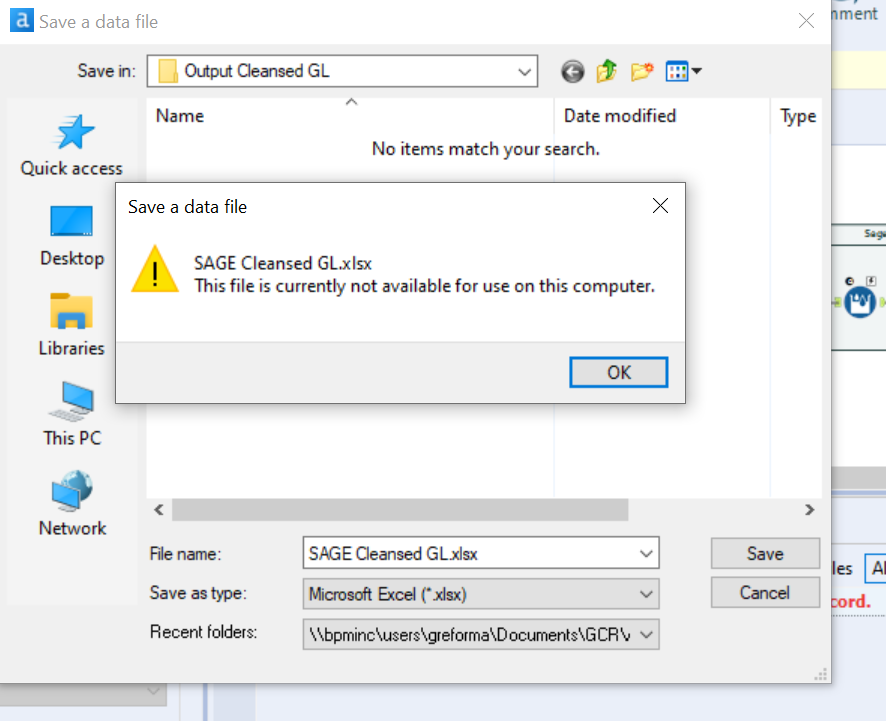Open the Views menu icon
The image size is (886, 721).
[676, 71]
